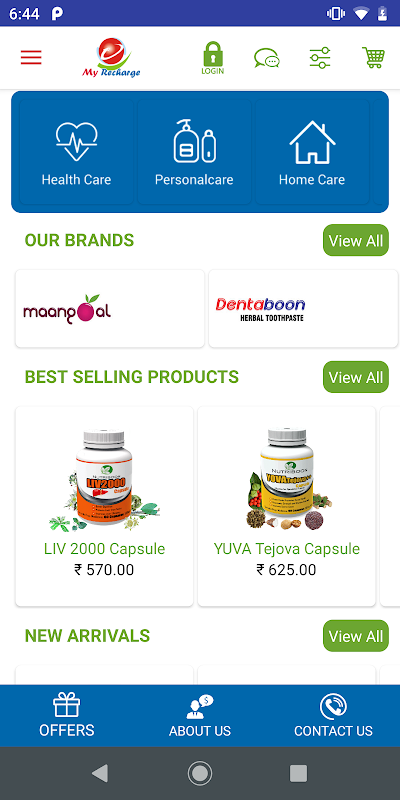
Task: Go to the OFFERS tab
Action: click(67, 715)
